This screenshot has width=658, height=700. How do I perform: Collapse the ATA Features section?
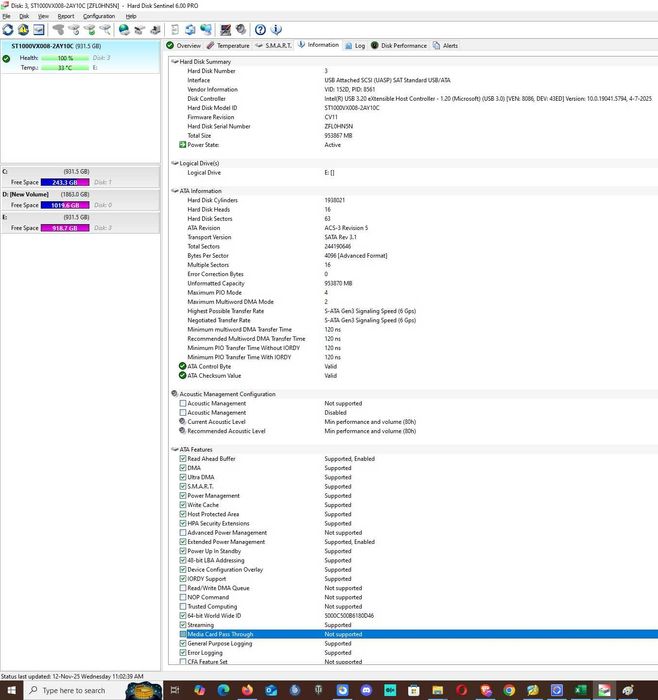(x=175, y=449)
